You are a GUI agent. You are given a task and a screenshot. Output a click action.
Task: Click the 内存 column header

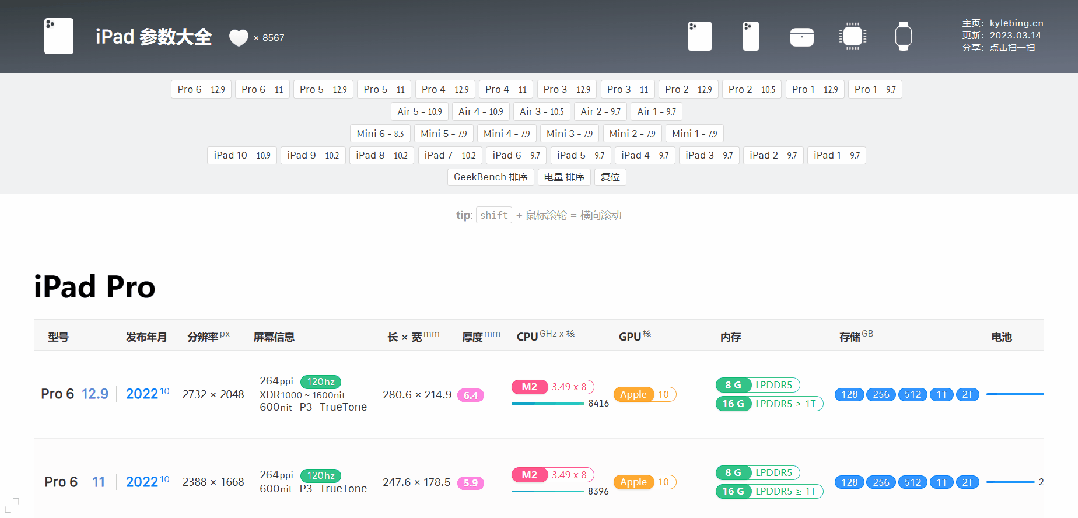[x=731, y=338]
